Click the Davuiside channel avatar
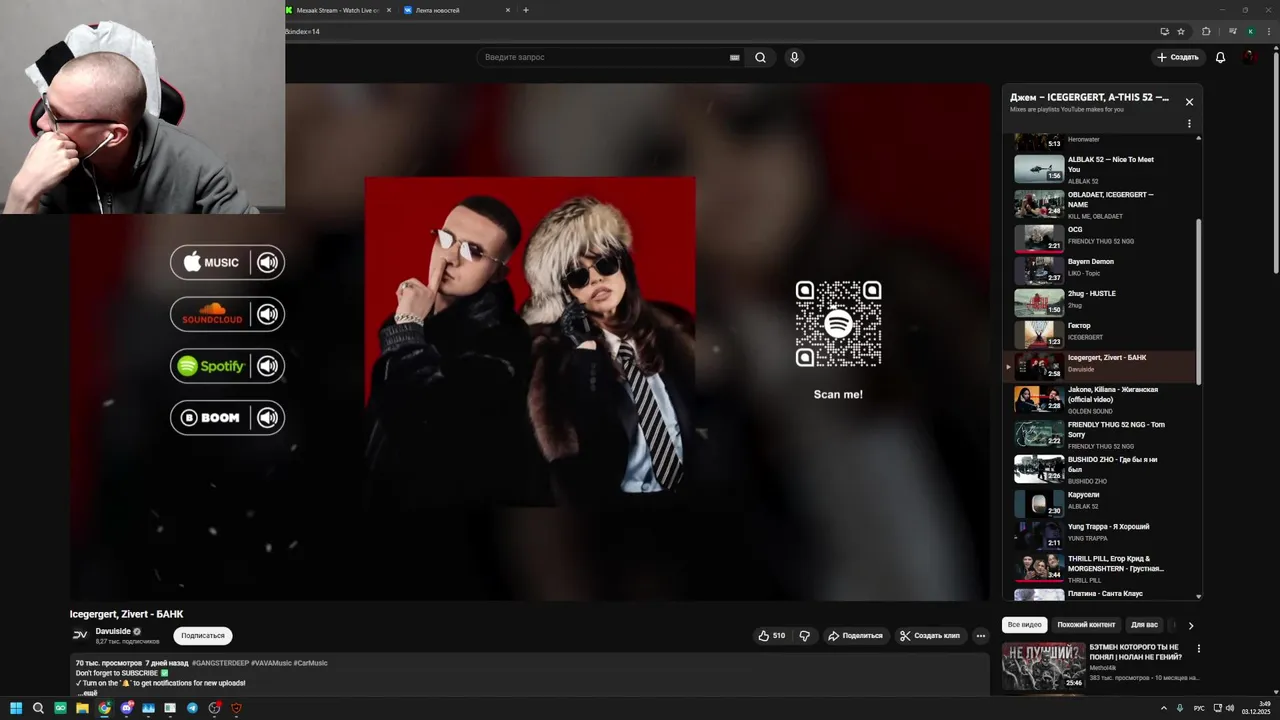Image resolution: width=1280 pixels, height=720 pixels. [x=80, y=635]
